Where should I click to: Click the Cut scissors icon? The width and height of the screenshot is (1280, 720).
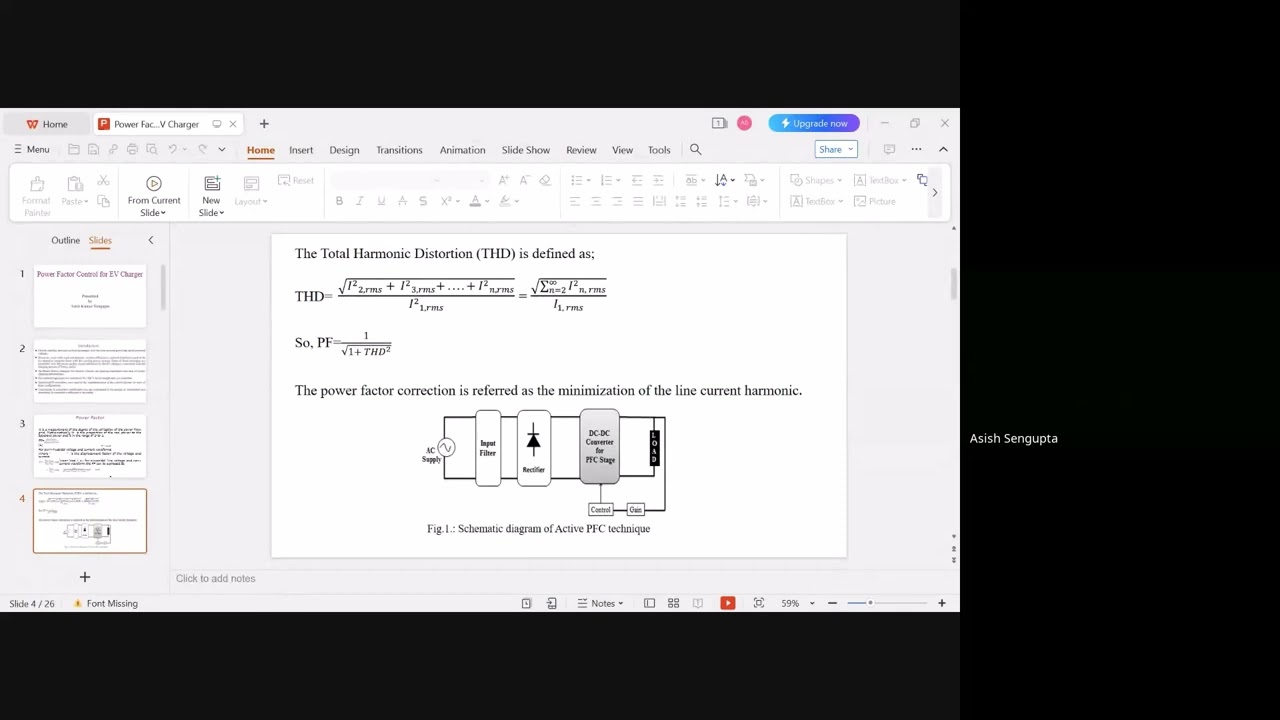point(103,181)
